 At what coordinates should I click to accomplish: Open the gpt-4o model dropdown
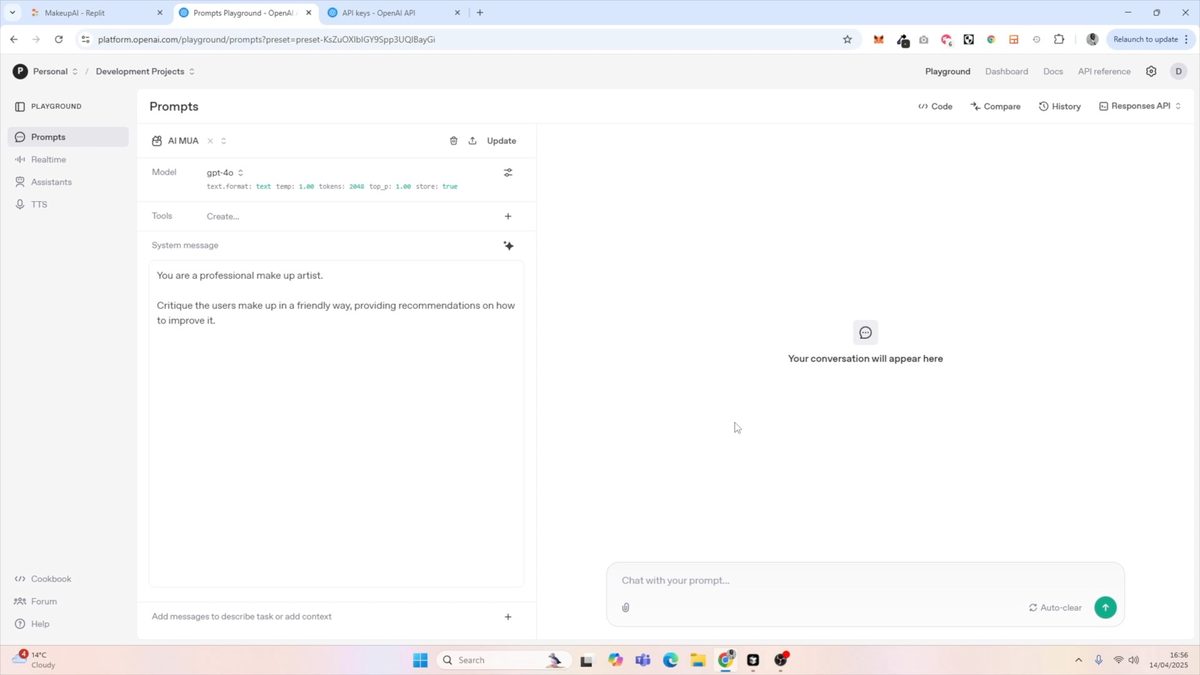225,173
